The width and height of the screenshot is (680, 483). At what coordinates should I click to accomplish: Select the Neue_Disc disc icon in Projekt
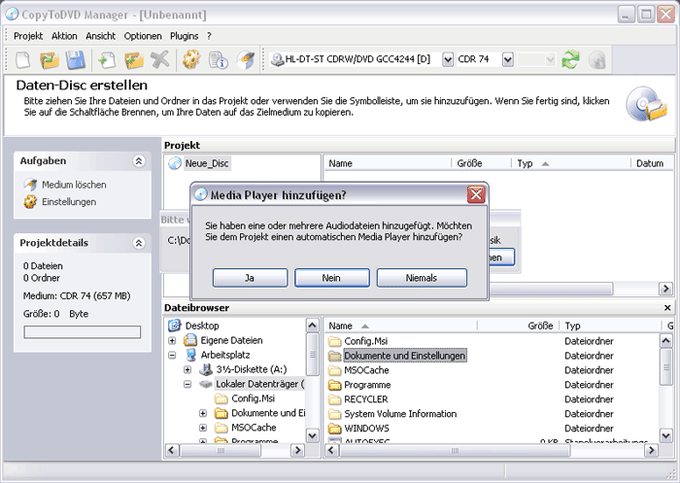click(174, 163)
